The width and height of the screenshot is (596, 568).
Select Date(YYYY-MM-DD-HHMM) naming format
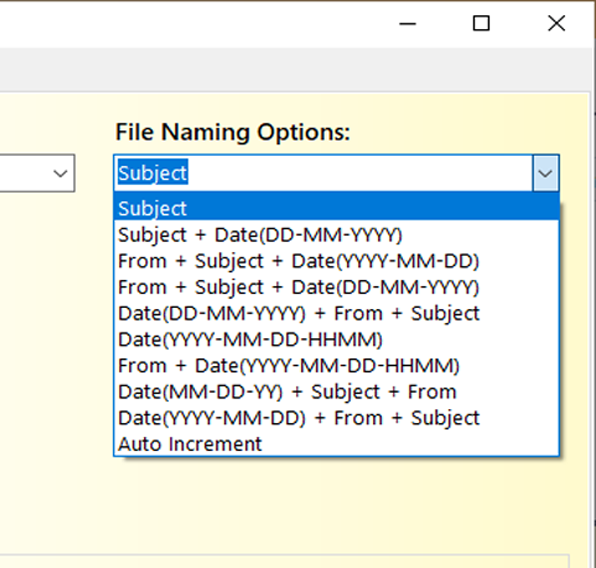pyautogui.click(x=336, y=339)
